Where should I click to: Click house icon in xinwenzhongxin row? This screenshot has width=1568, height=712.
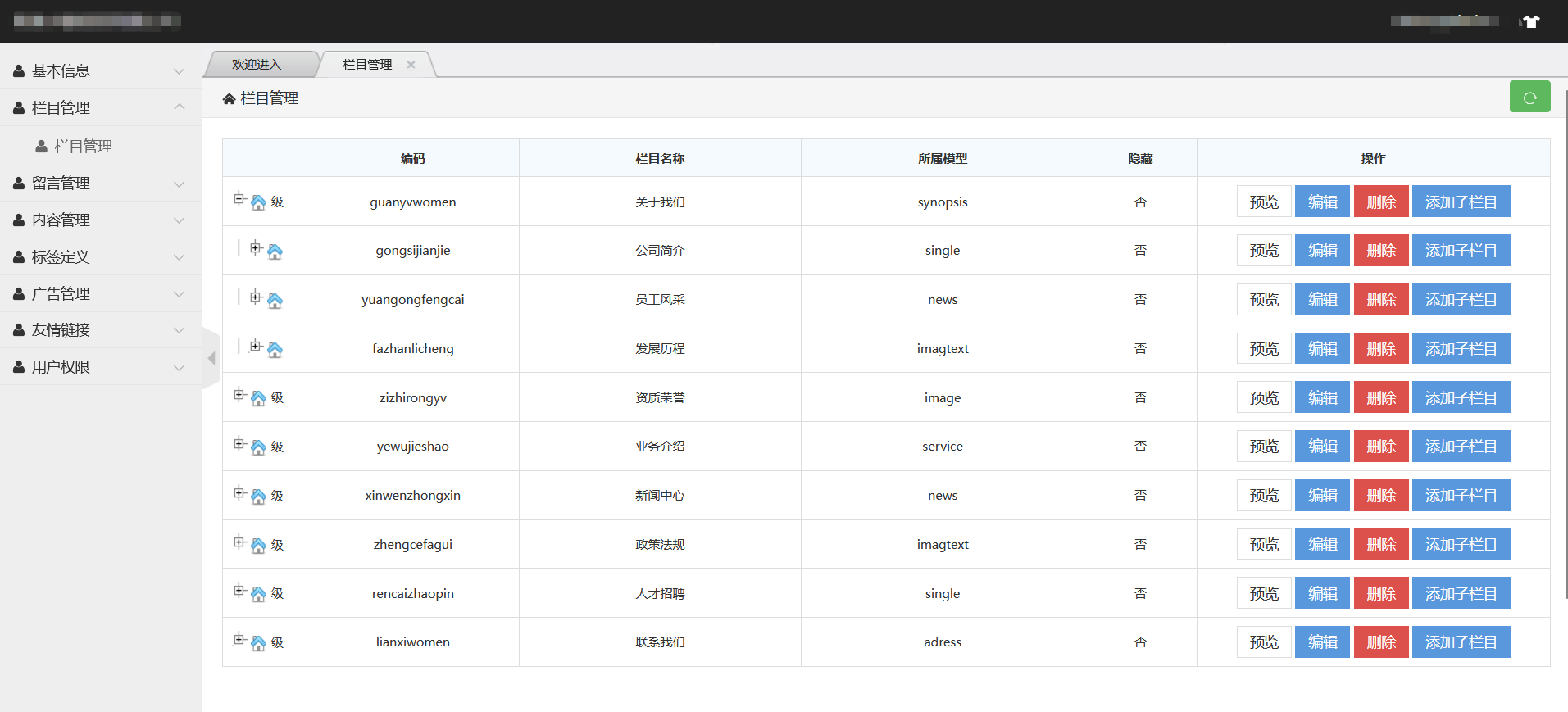pyautogui.click(x=258, y=497)
